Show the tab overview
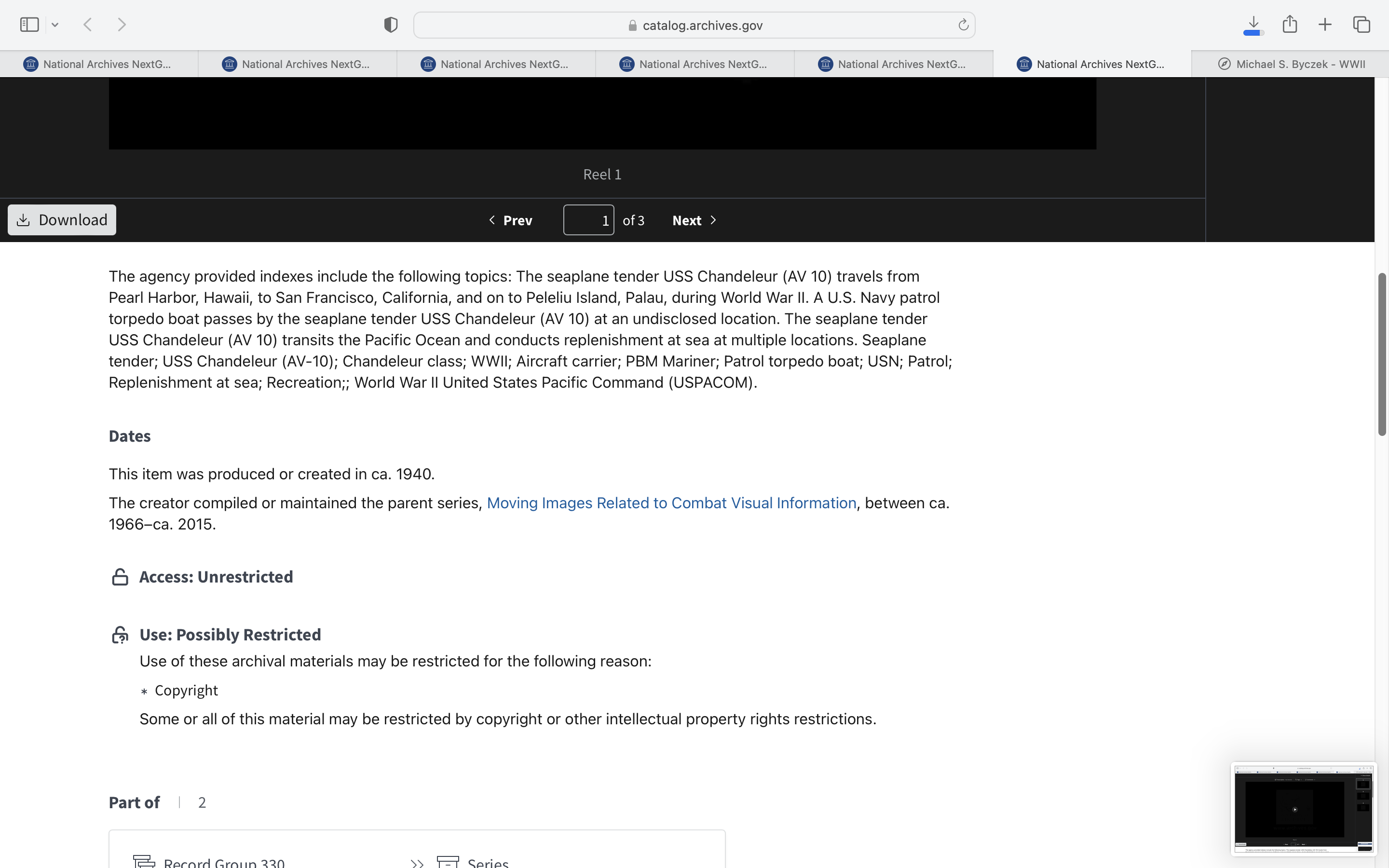1389x868 pixels. [x=1362, y=25]
